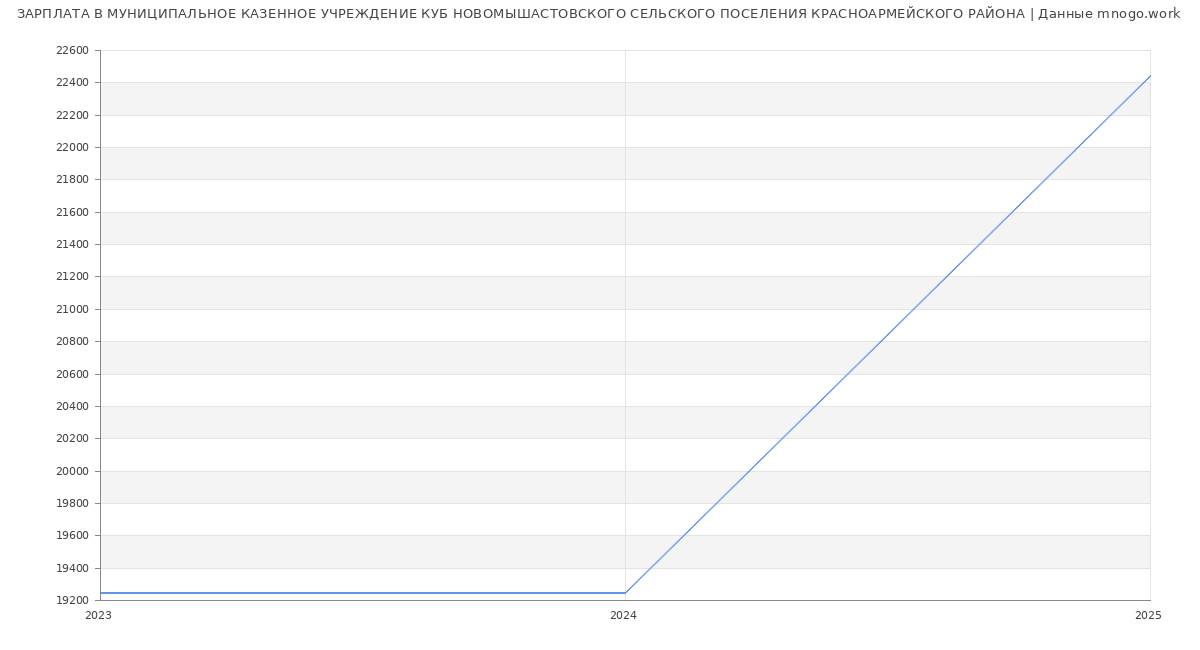Click the line's data point at 2024

pyautogui.click(x=625, y=593)
